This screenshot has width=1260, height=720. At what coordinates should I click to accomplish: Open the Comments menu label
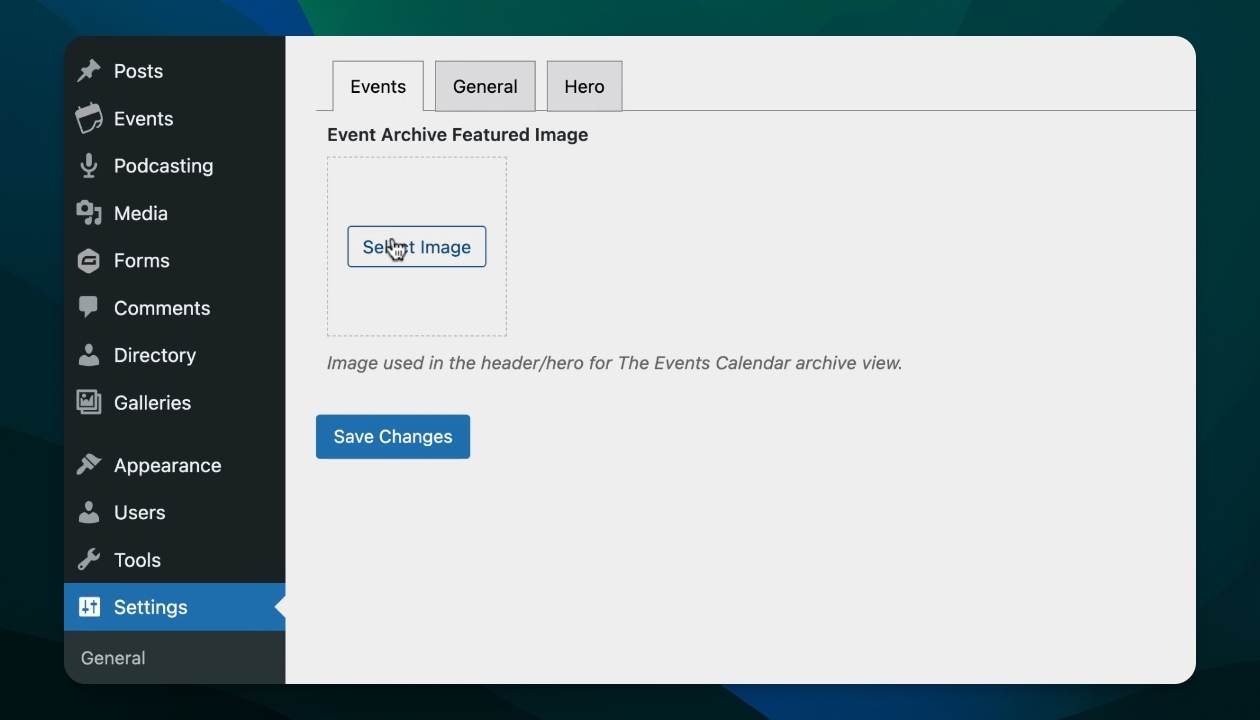[x=162, y=308]
